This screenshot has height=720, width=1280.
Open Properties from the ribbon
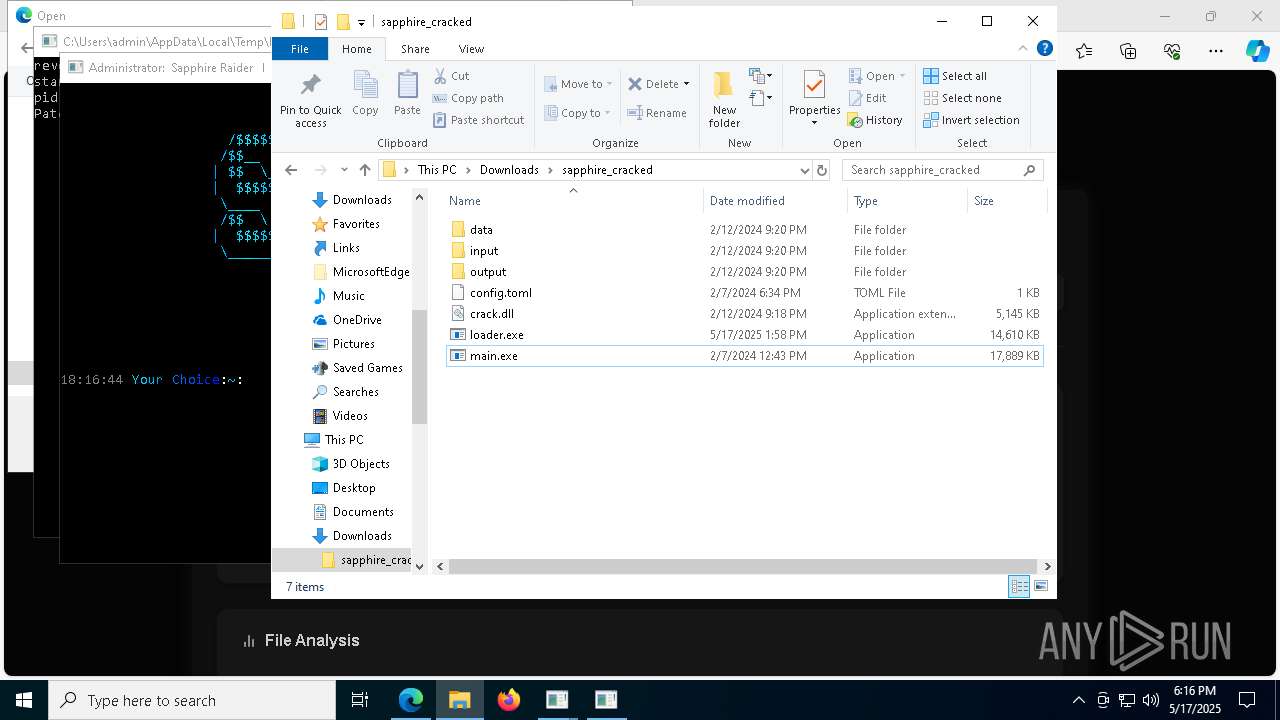(814, 99)
